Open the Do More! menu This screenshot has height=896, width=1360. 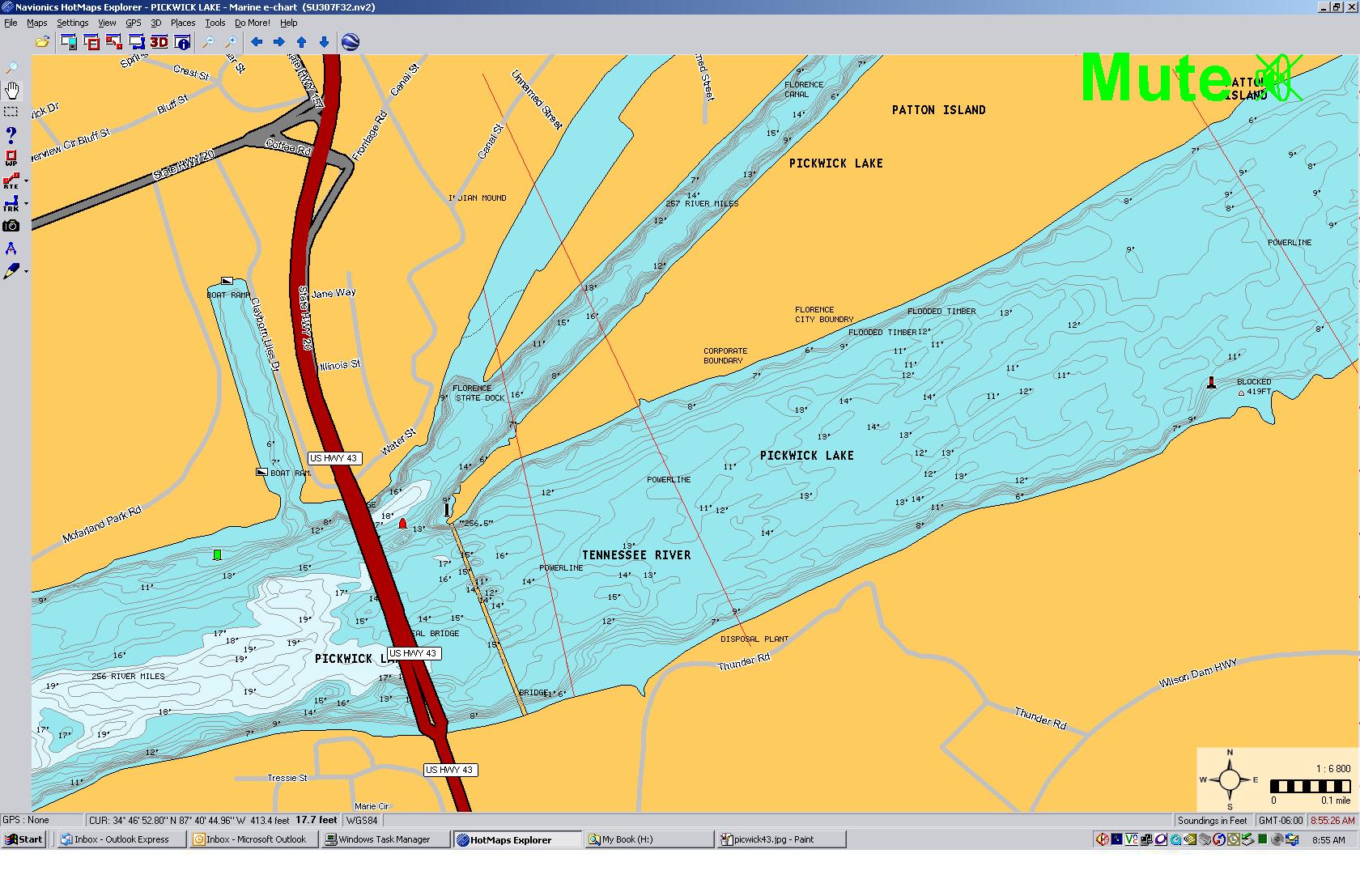pyautogui.click(x=252, y=23)
